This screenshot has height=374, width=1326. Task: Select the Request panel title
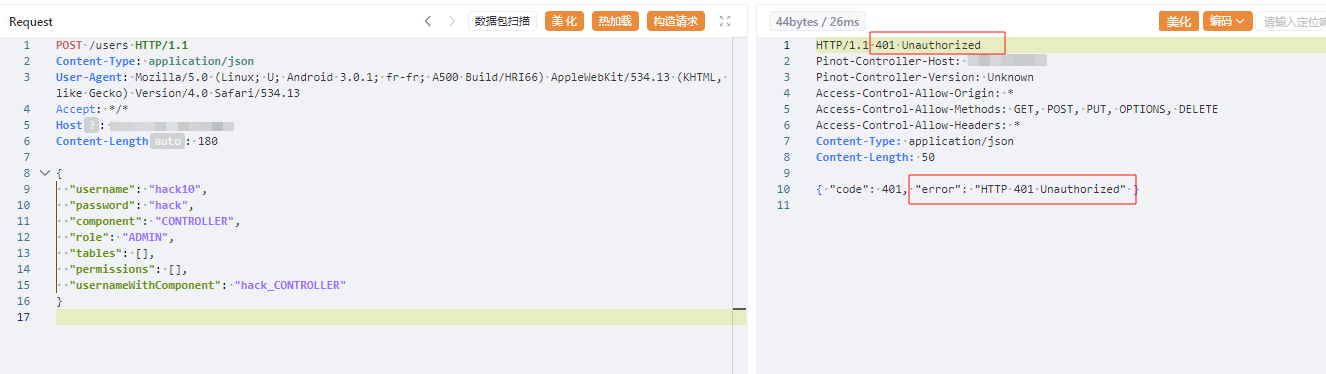[31, 21]
